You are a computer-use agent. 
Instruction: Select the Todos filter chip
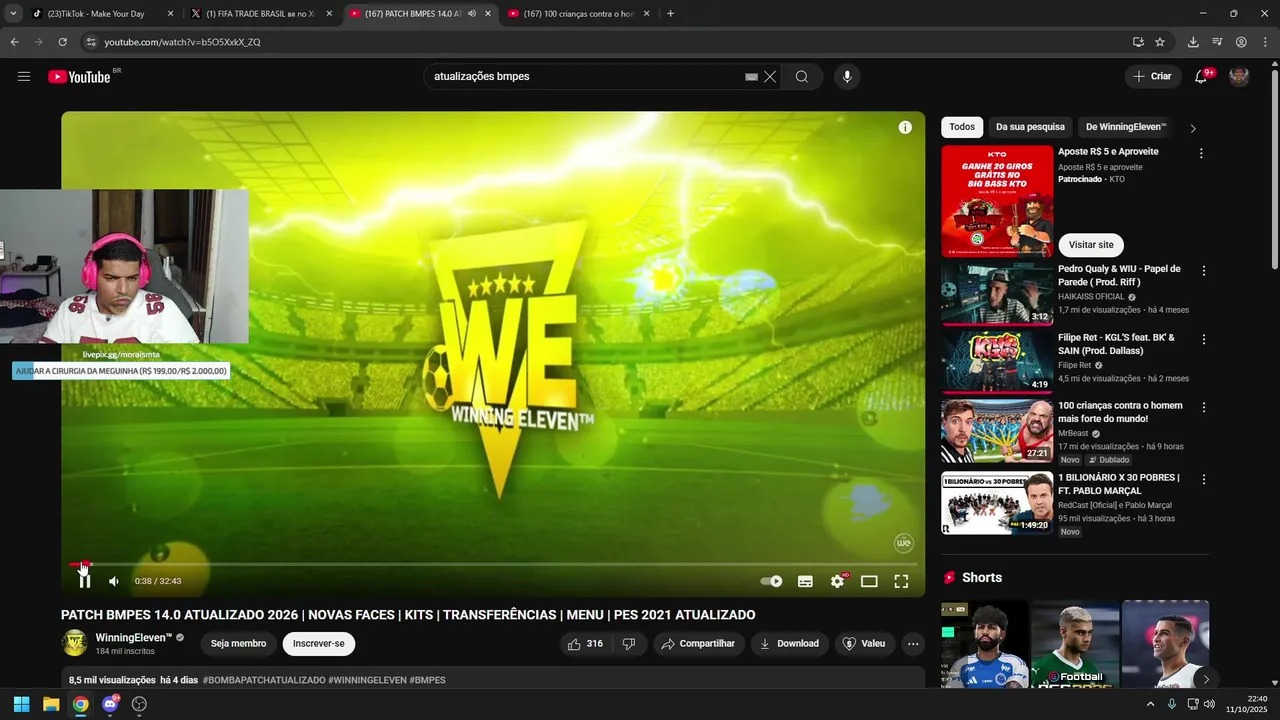click(962, 127)
